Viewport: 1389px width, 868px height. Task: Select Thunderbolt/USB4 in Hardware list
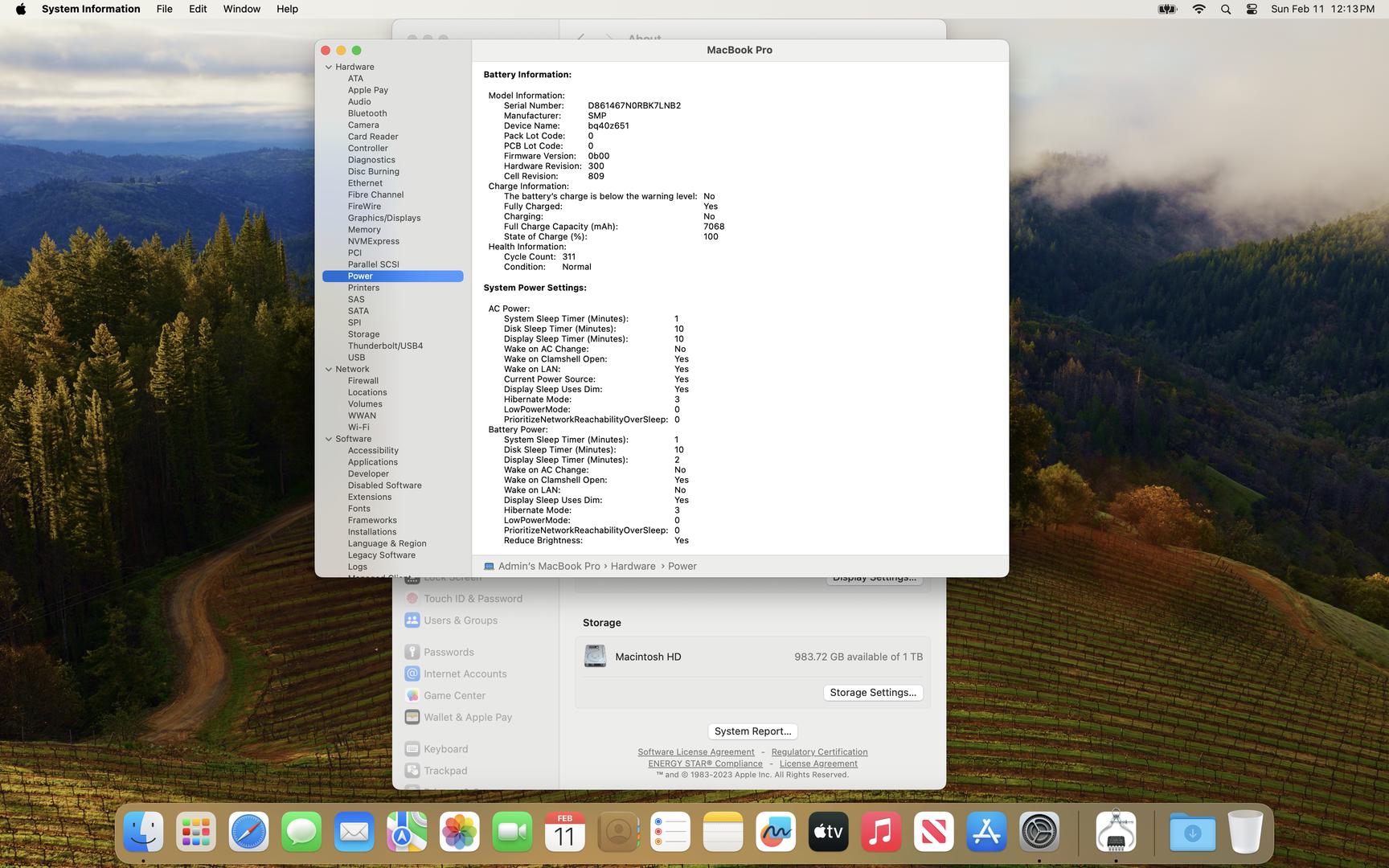(x=385, y=346)
